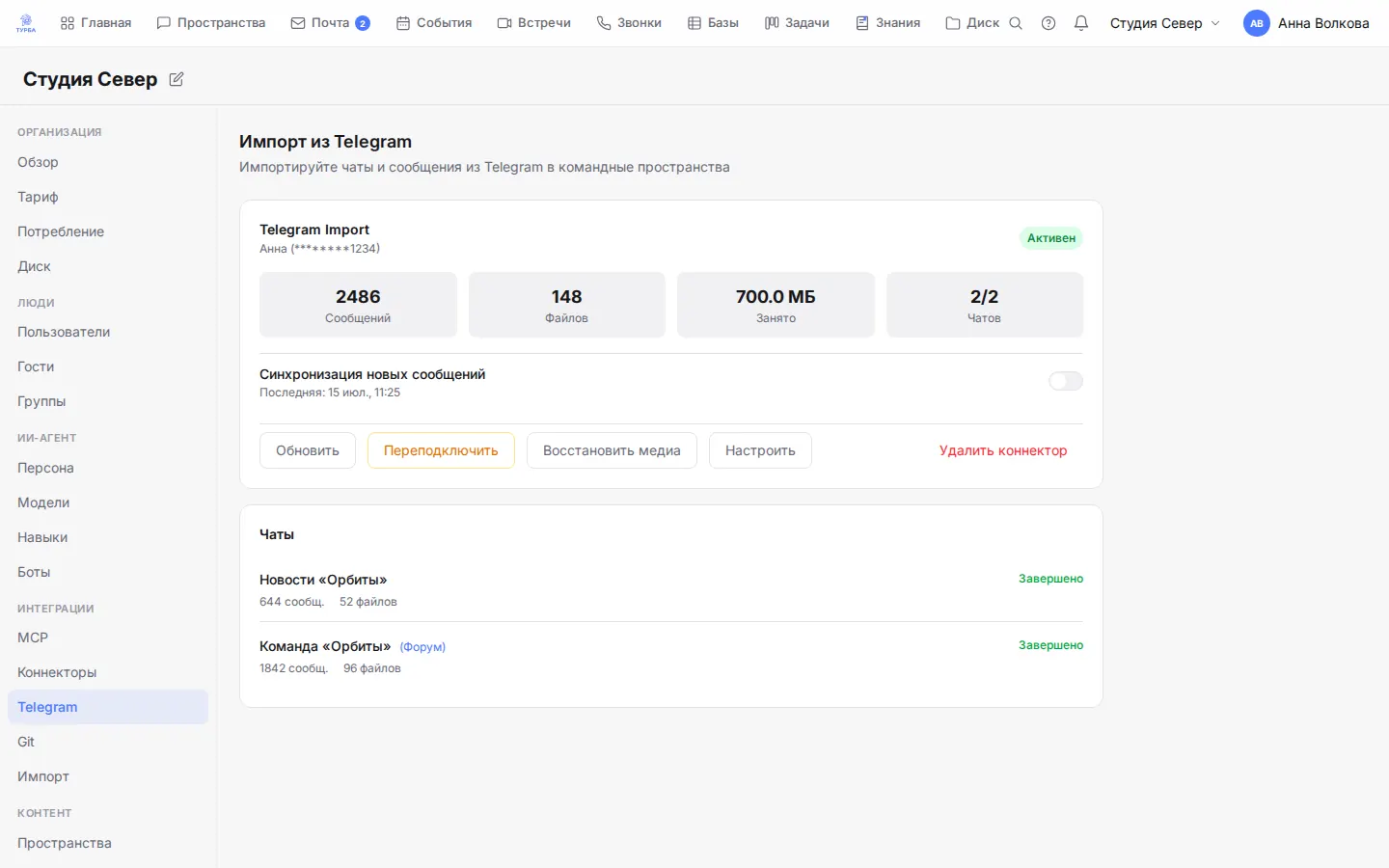This screenshot has width=1389, height=868.
Task: Toggle Синхронизация новых сообщений switch
Action: click(1066, 381)
